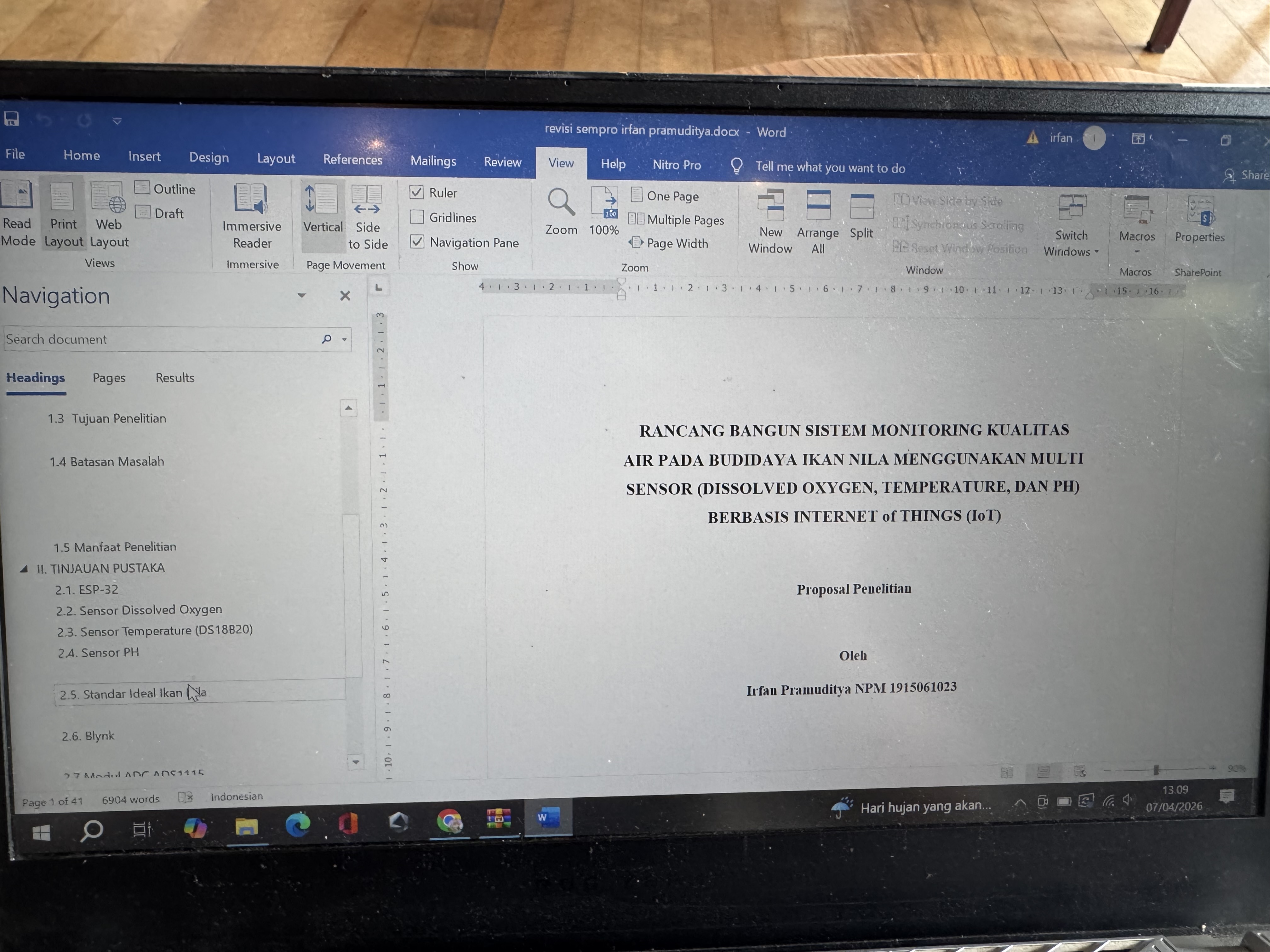Choose Multiple Pages zoom
Viewport: 1270px width, 952px height.
click(676, 220)
